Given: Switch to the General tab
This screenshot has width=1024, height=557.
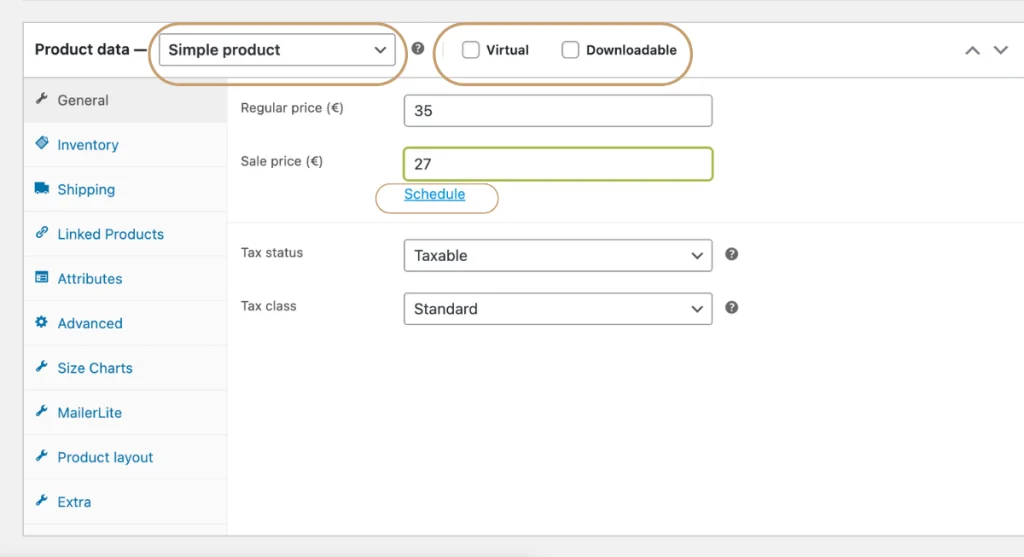Looking at the screenshot, I should [x=125, y=100].
